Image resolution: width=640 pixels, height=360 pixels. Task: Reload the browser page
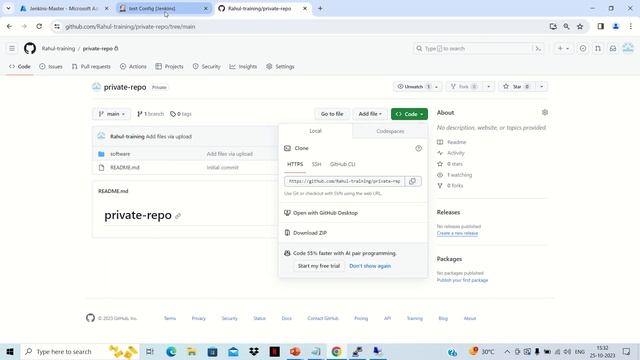pyautogui.click(x=39, y=27)
